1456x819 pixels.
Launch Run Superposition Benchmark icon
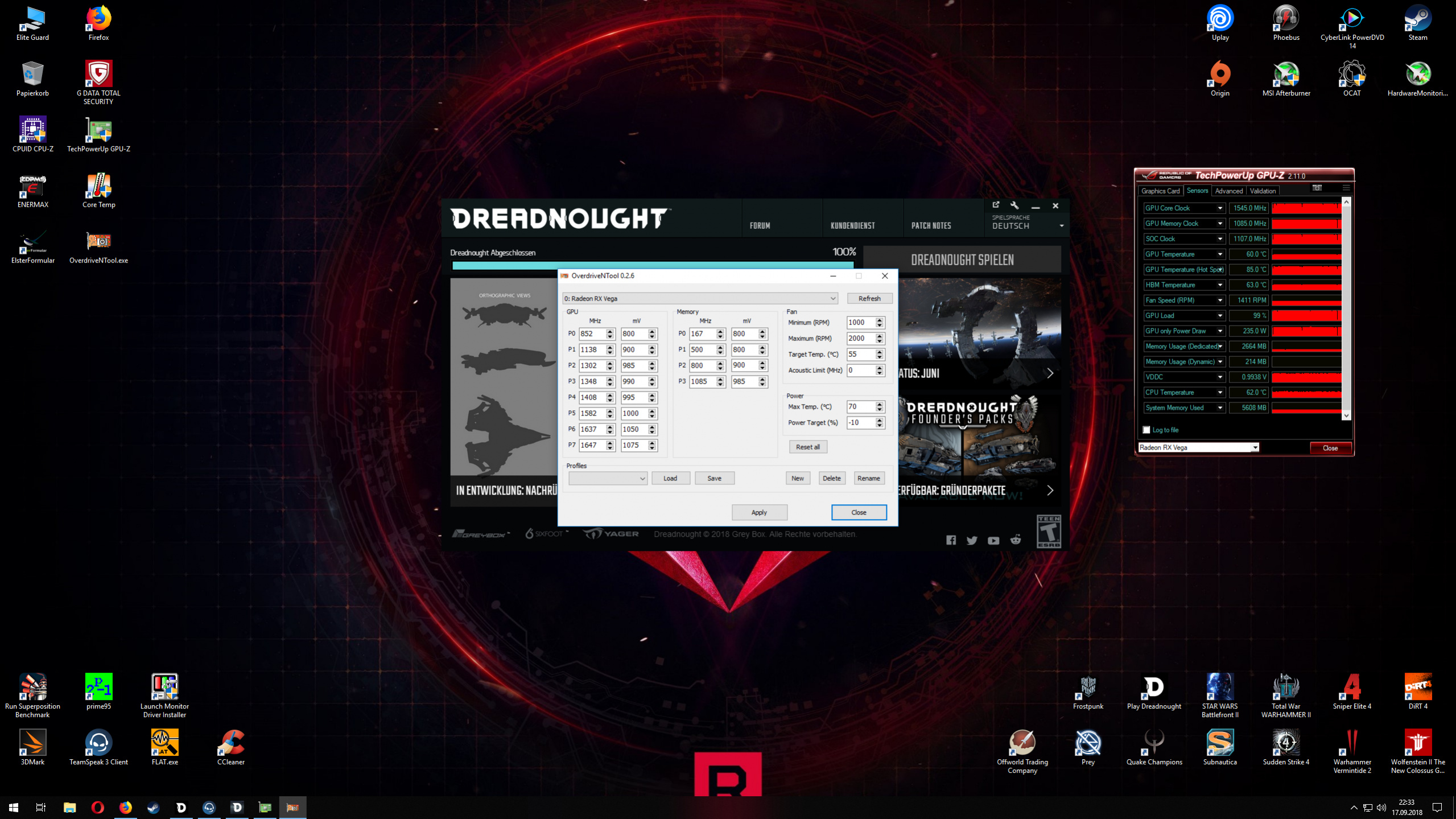tap(32, 695)
